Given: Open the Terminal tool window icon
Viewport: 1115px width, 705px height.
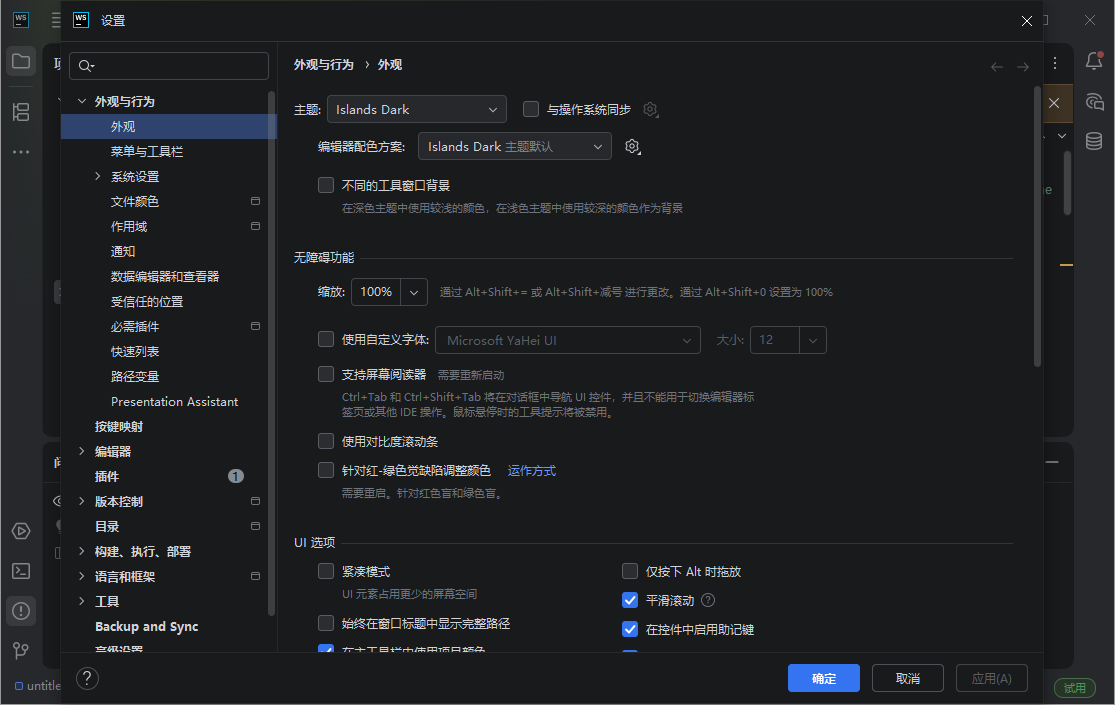Looking at the screenshot, I should [x=21, y=571].
